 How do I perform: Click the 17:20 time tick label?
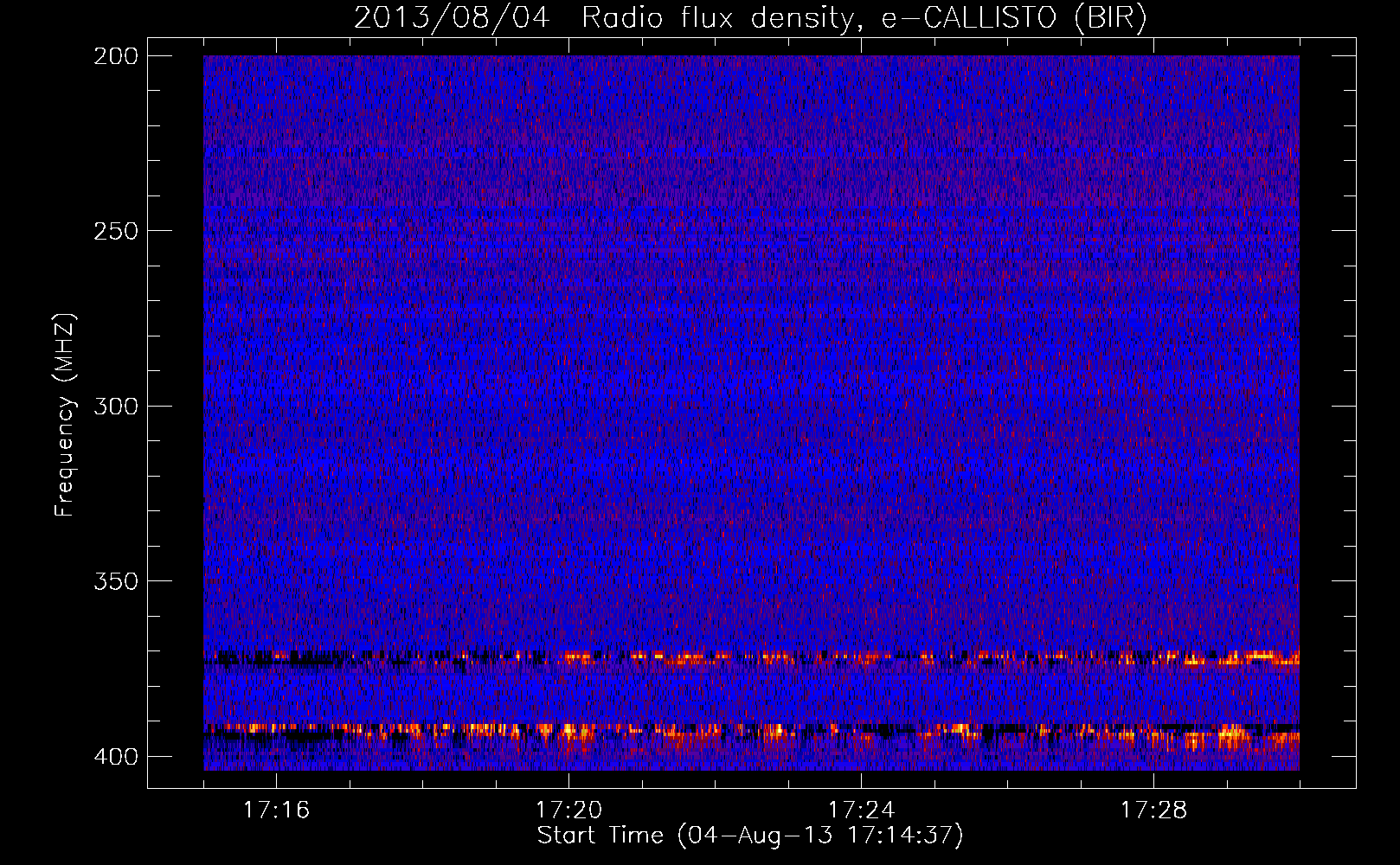tap(568, 811)
